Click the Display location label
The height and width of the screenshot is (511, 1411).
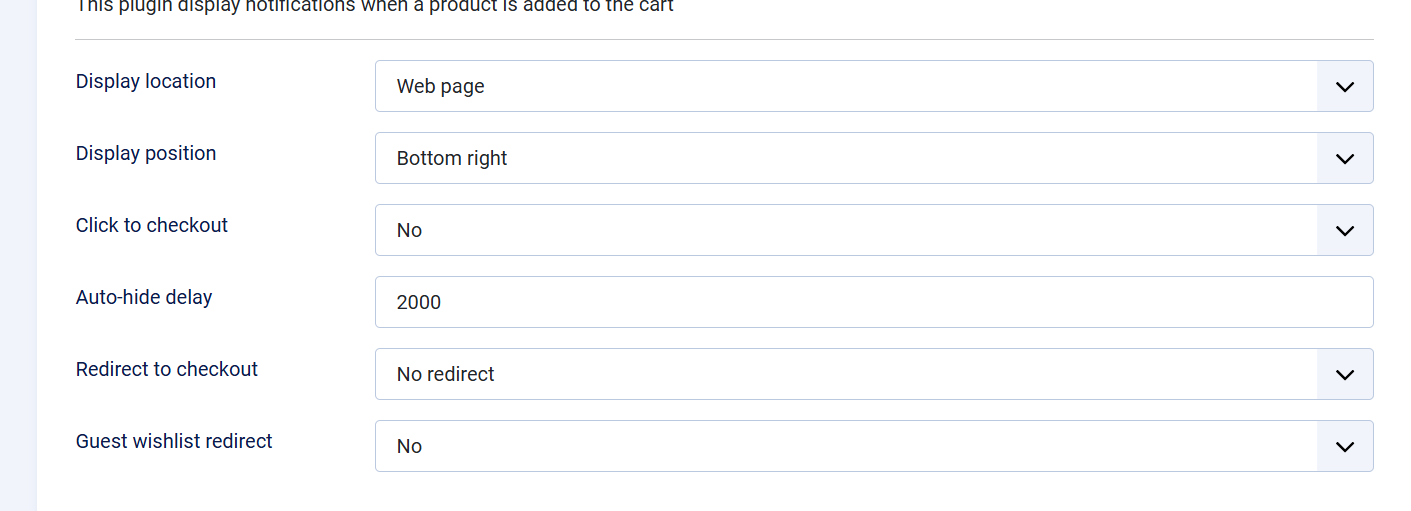(x=146, y=82)
